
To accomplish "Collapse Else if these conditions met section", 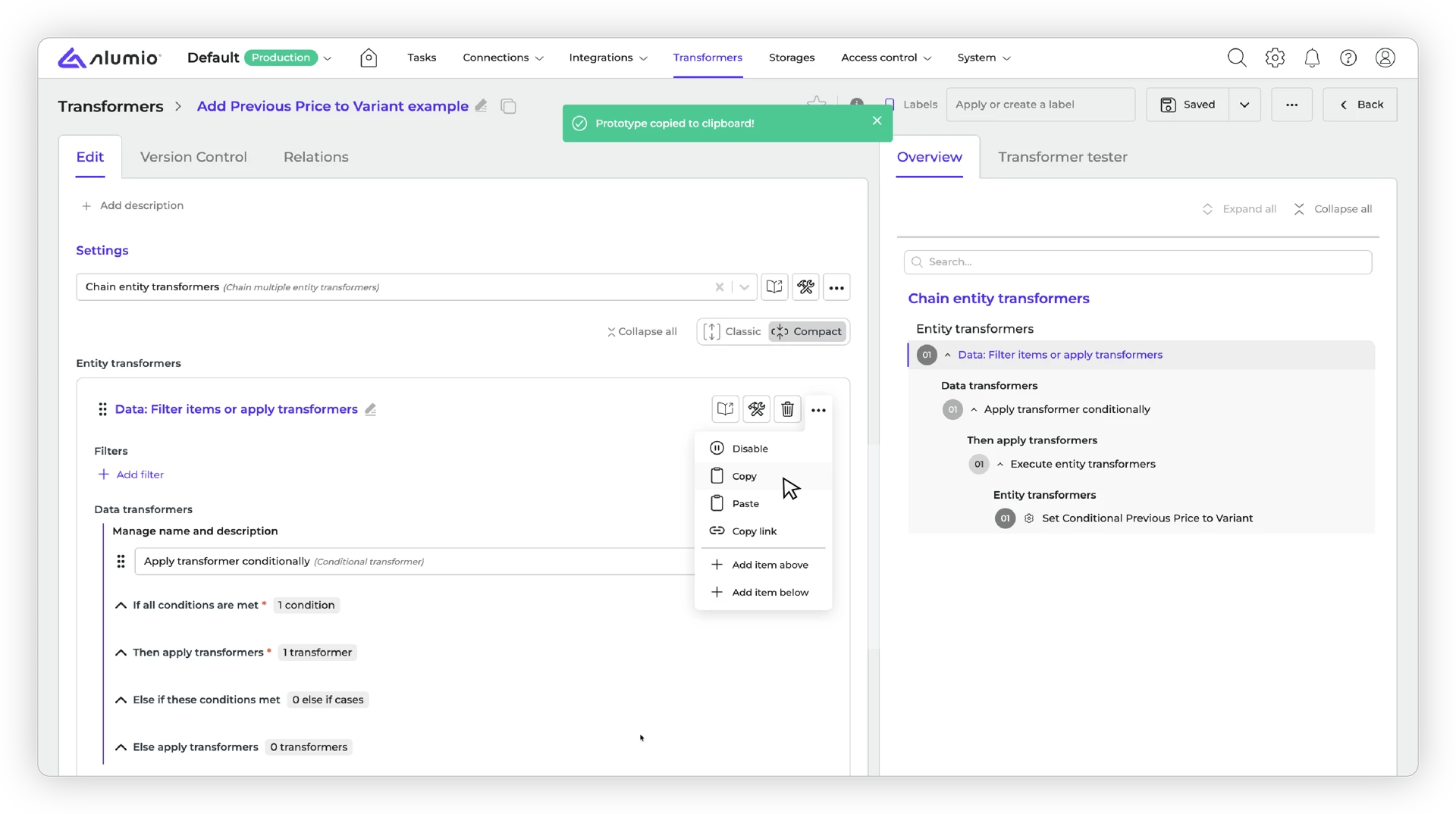I will [121, 700].
